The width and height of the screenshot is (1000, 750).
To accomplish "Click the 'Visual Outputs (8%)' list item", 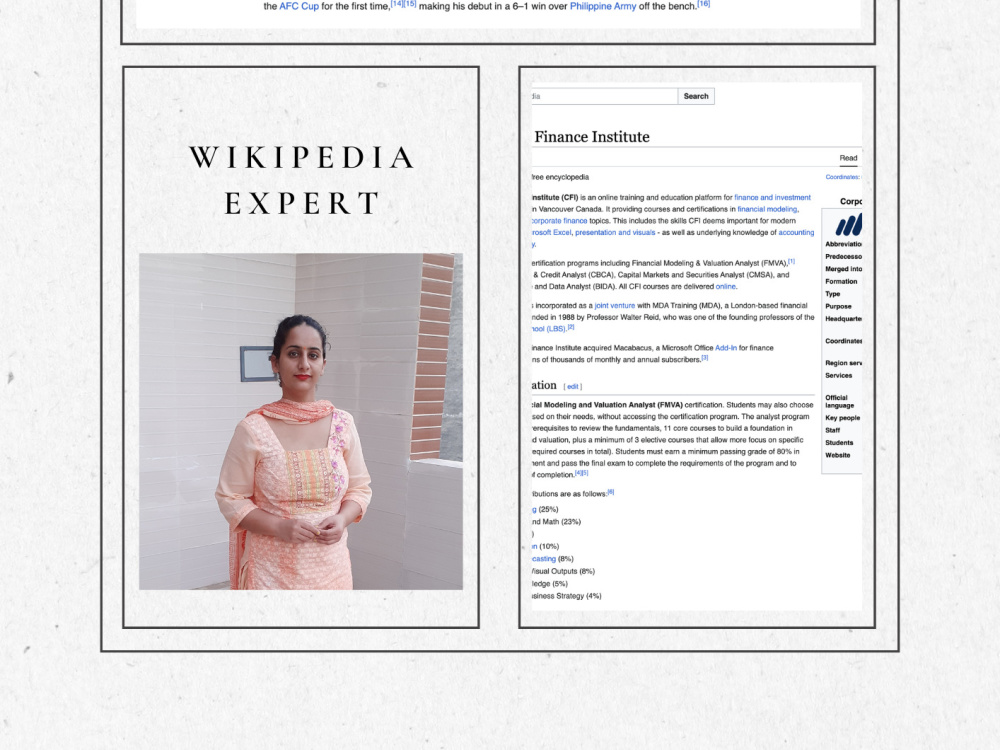I will click(563, 571).
